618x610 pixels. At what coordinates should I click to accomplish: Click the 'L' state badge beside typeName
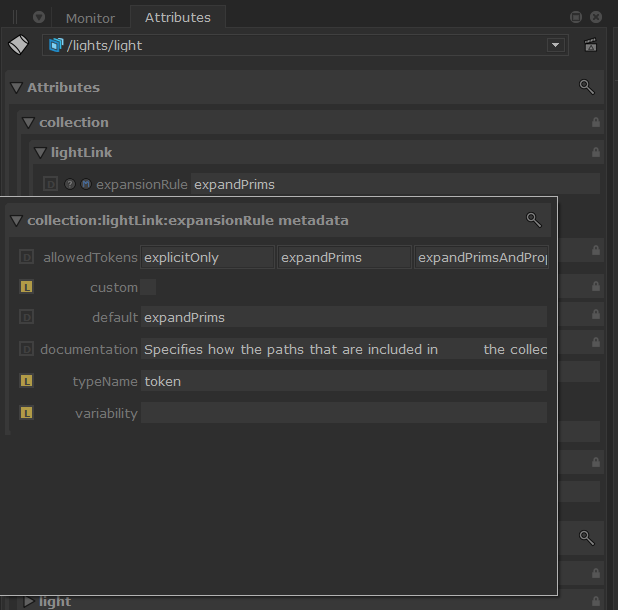pyautogui.click(x=27, y=381)
